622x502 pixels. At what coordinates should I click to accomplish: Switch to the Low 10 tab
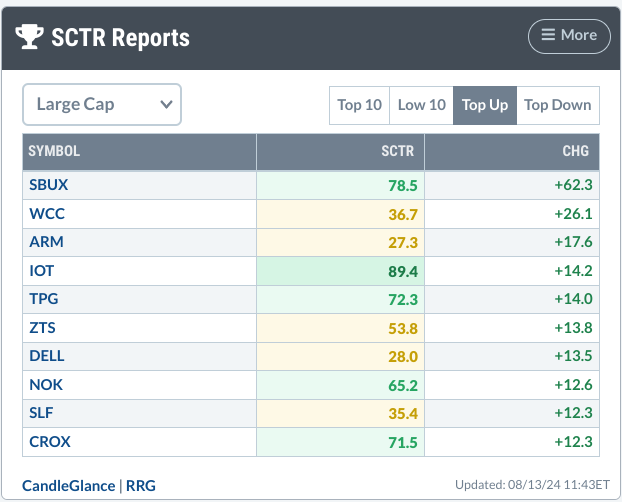point(421,105)
